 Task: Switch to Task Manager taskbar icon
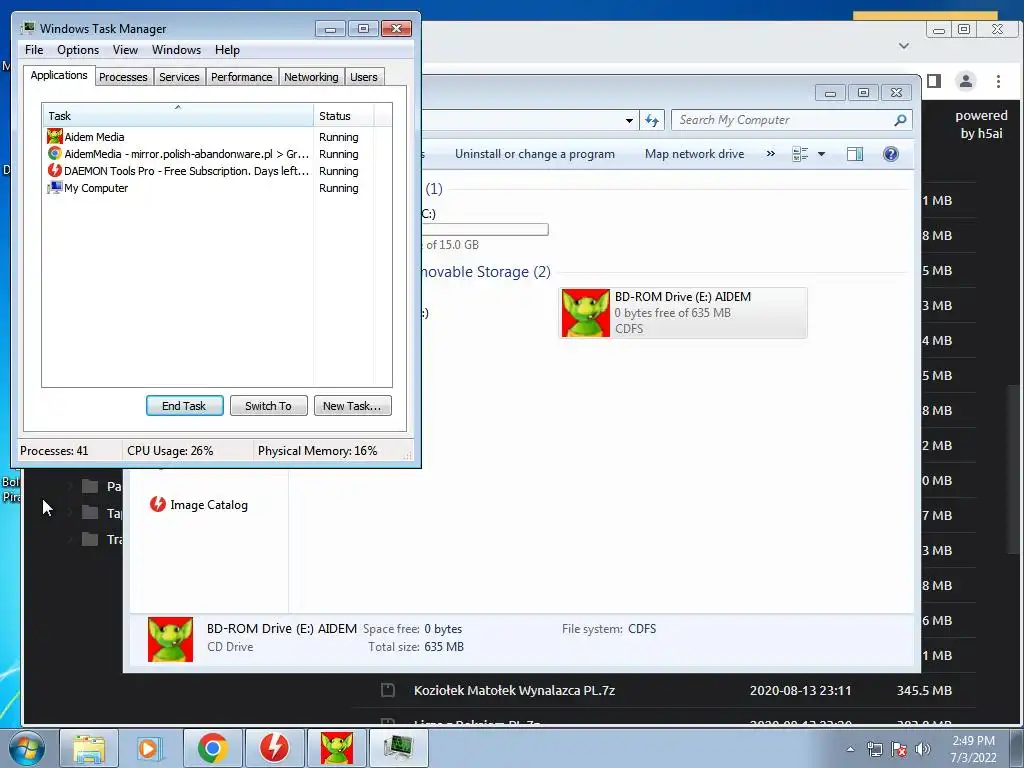click(x=398, y=748)
